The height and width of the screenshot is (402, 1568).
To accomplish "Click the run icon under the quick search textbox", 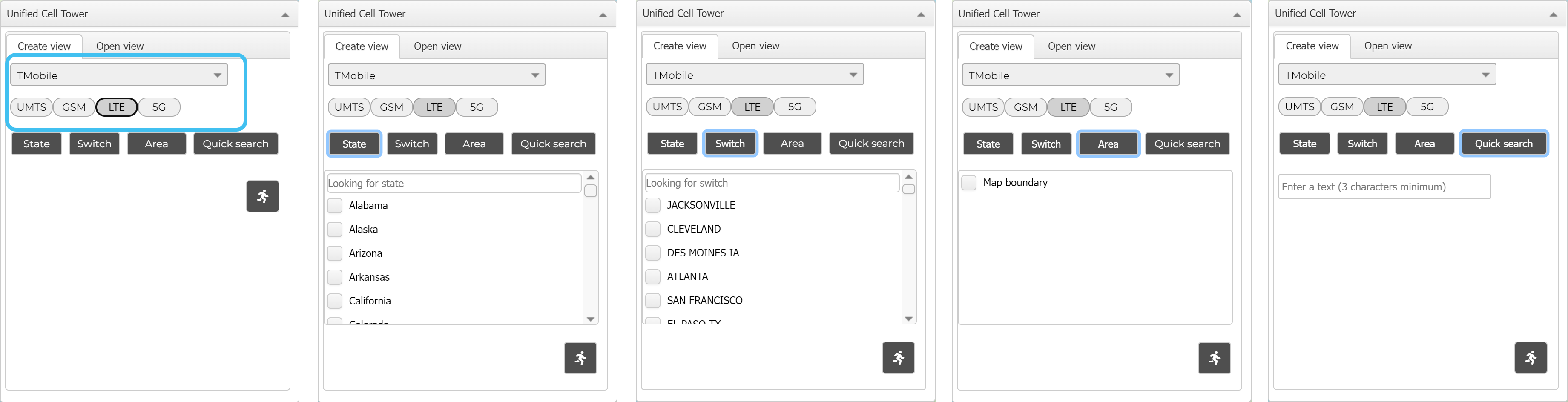I will tap(1530, 358).
